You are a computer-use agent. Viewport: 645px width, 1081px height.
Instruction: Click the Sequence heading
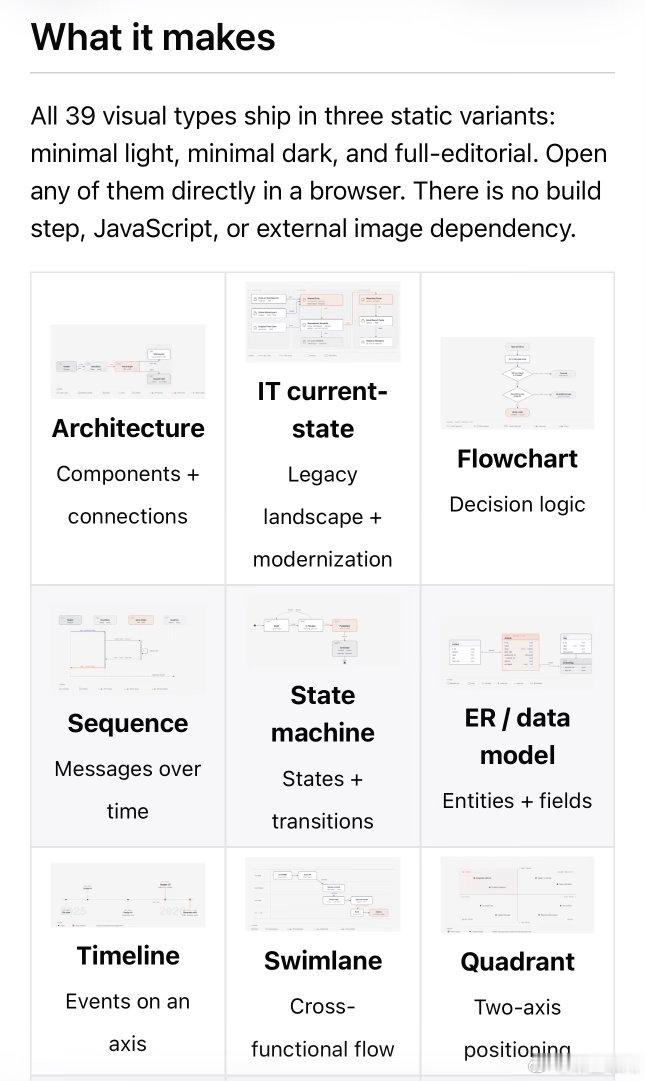point(128,723)
